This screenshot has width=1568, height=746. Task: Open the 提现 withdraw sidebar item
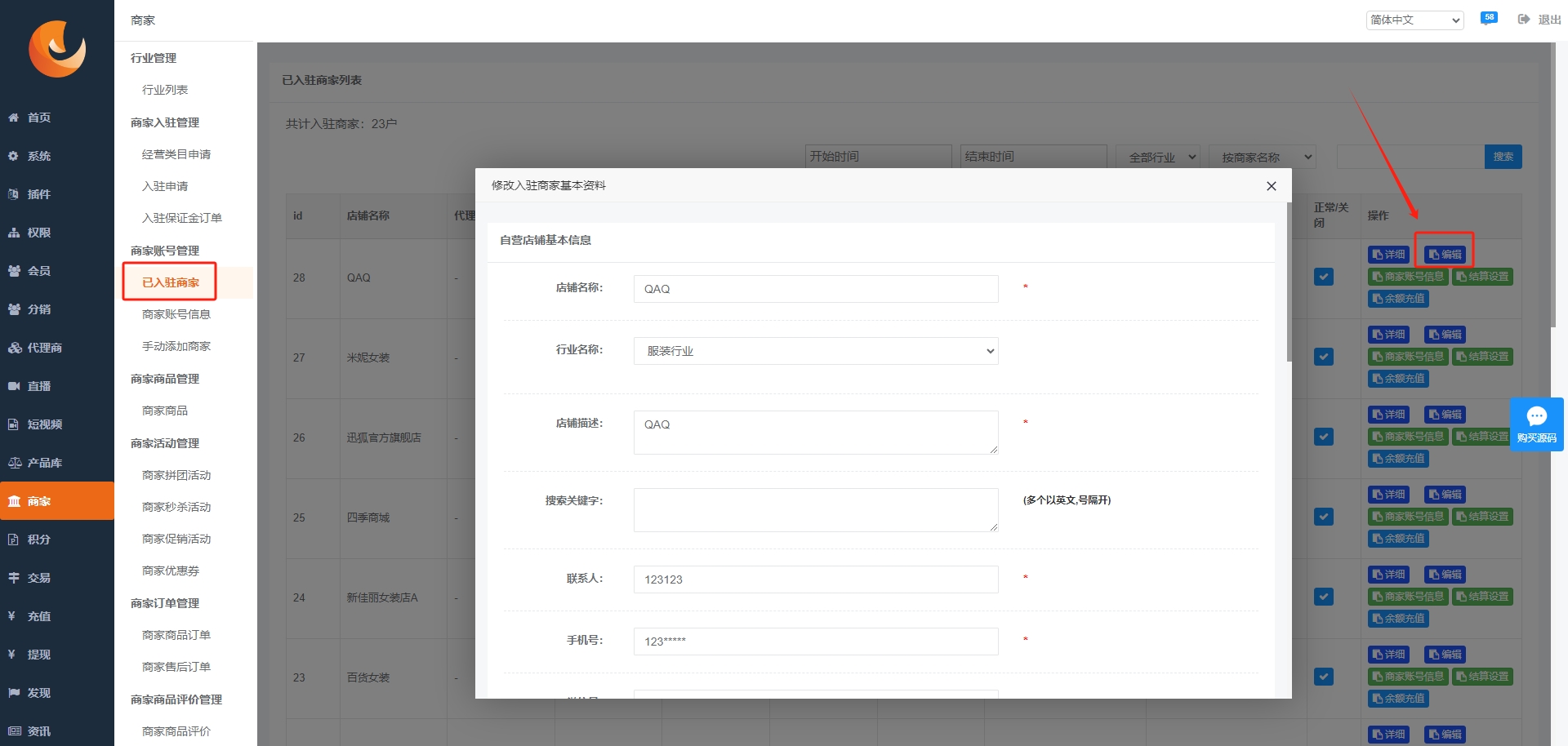[x=57, y=655]
